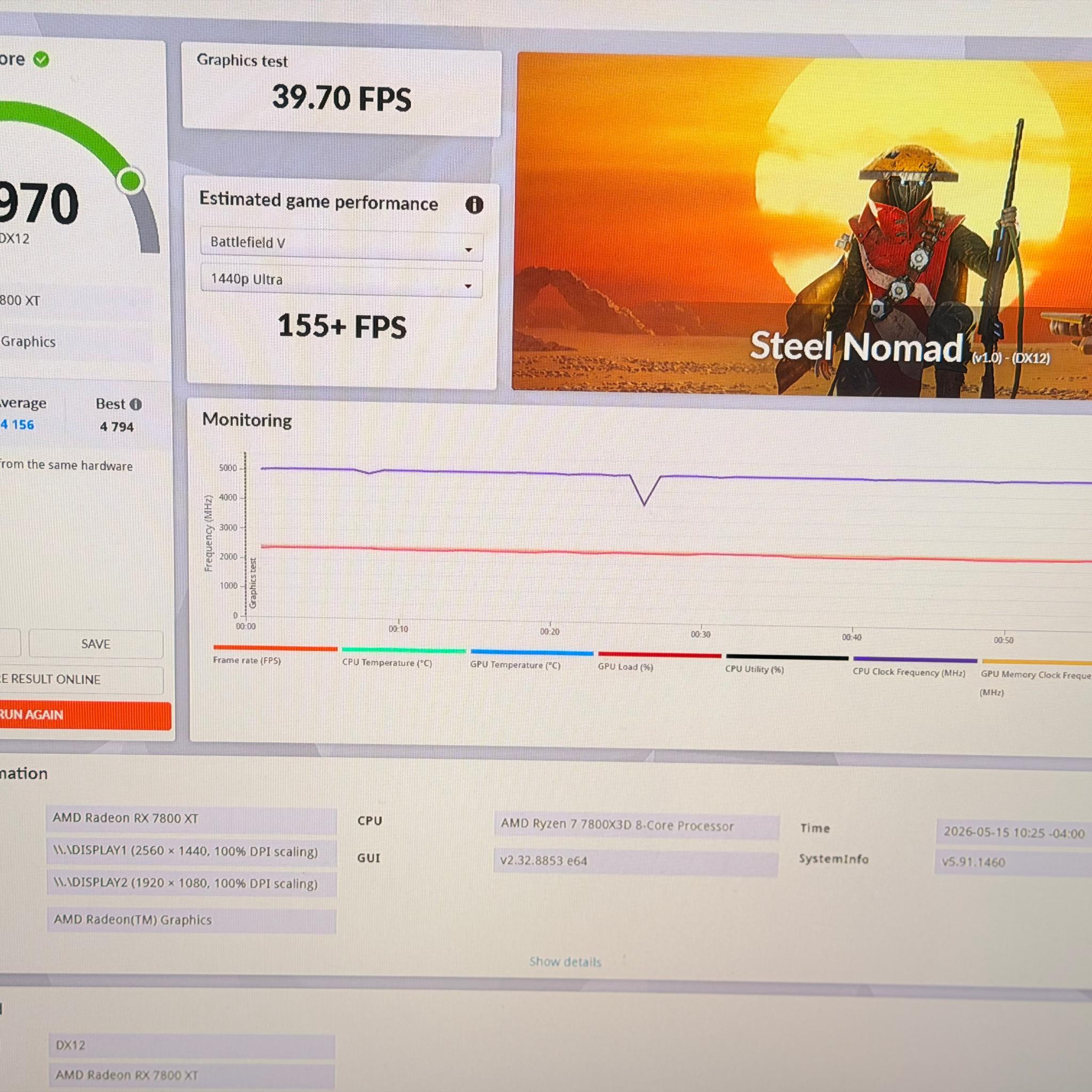Toggle the Frame rate (FPS) legend item
Image resolution: width=1092 pixels, height=1092 pixels.
pyautogui.click(x=275, y=655)
